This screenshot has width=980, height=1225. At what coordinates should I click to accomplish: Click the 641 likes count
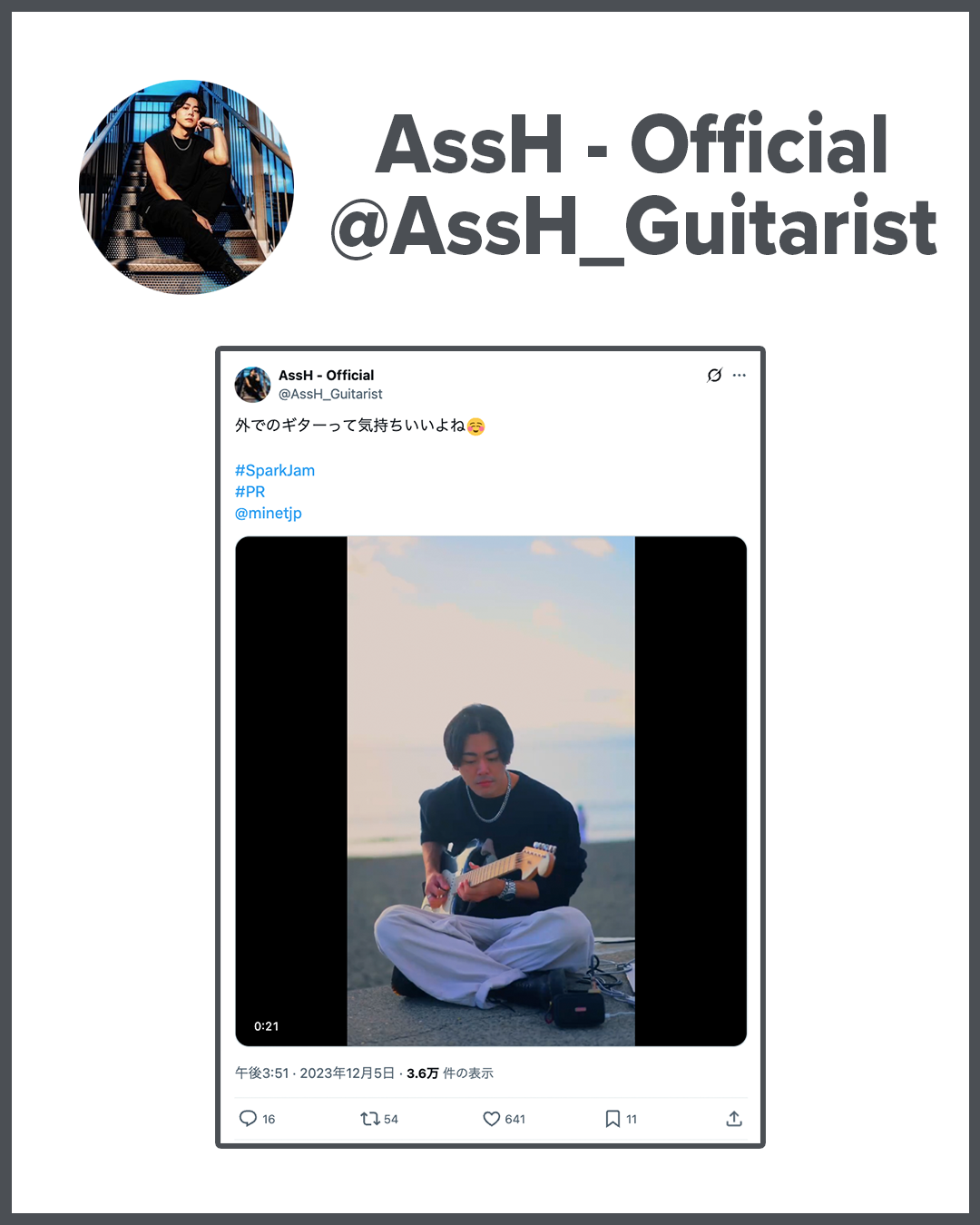(515, 1119)
